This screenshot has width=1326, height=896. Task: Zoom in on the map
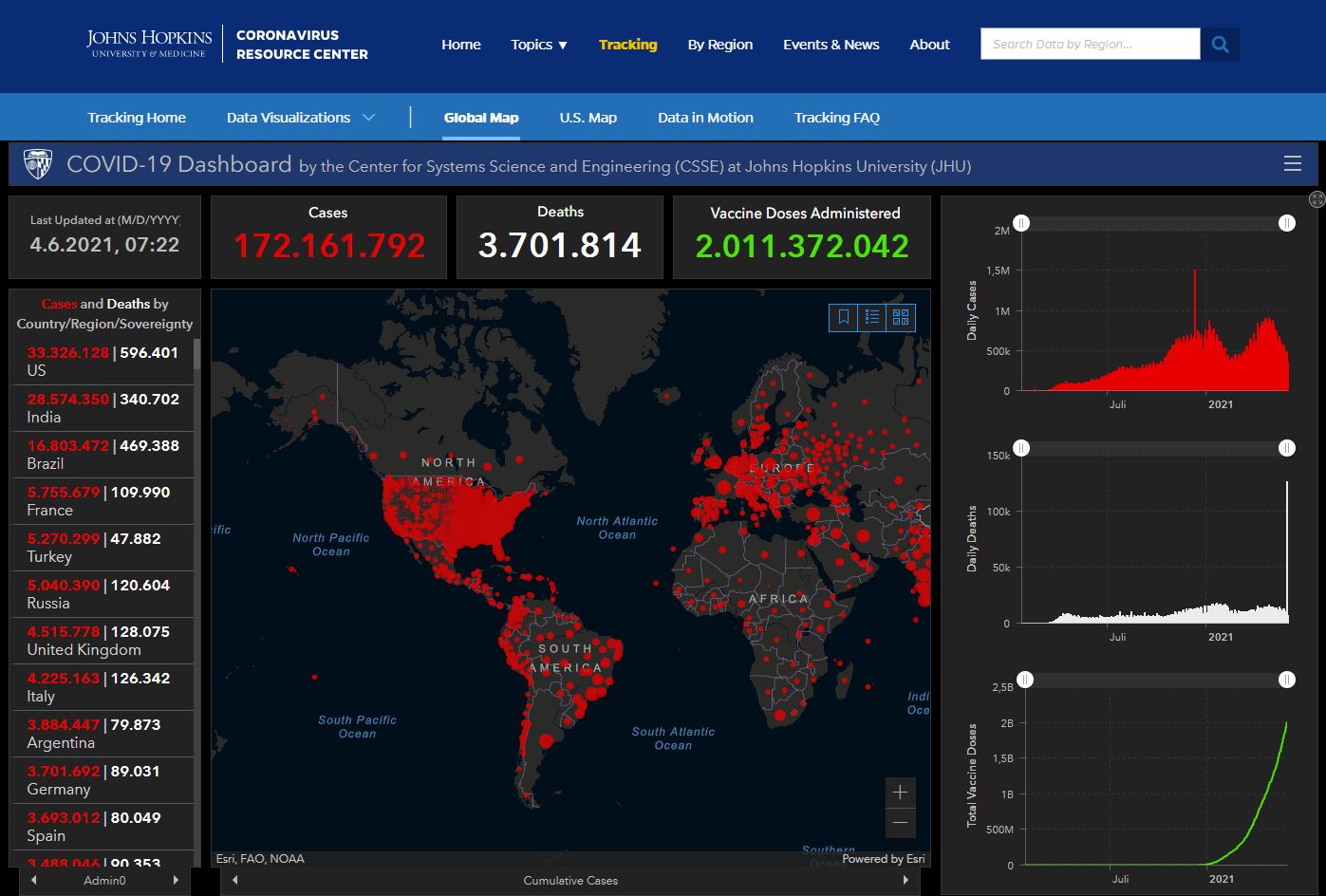point(901,793)
